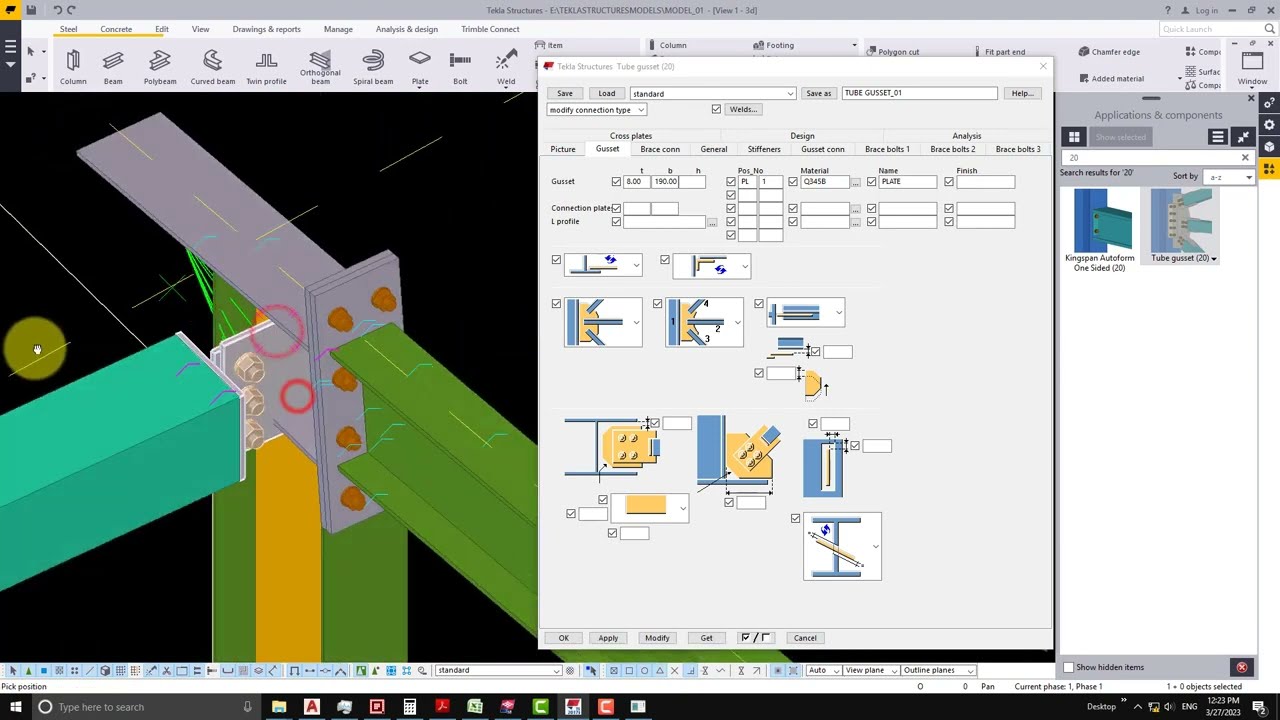Open the Drawings & reports tab
The width and height of the screenshot is (1280, 720).
coord(266,29)
